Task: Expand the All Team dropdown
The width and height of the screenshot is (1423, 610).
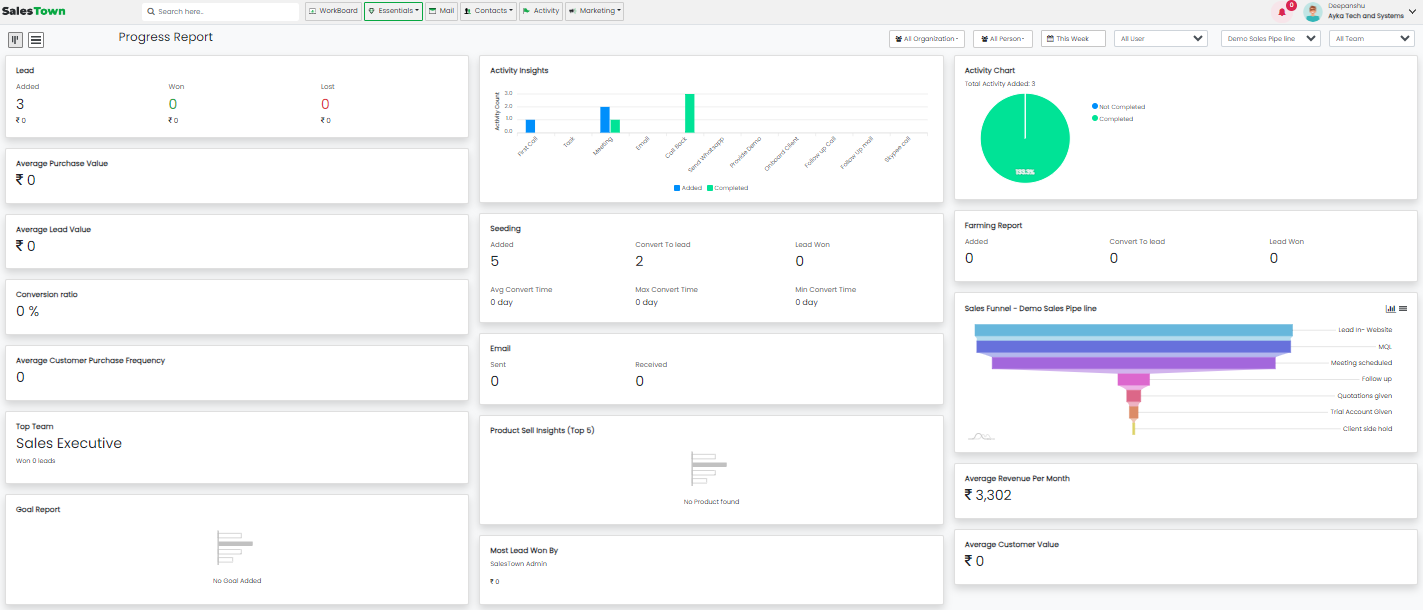Action: point(1370,39)
